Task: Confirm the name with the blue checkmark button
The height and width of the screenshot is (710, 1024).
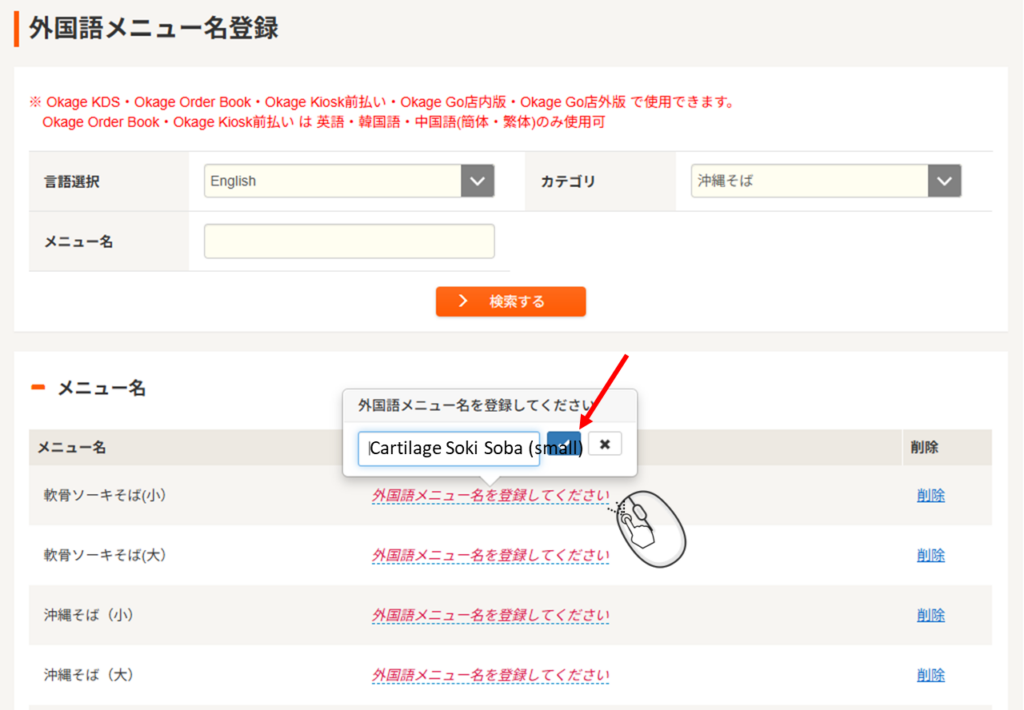Action: [563, 444]
